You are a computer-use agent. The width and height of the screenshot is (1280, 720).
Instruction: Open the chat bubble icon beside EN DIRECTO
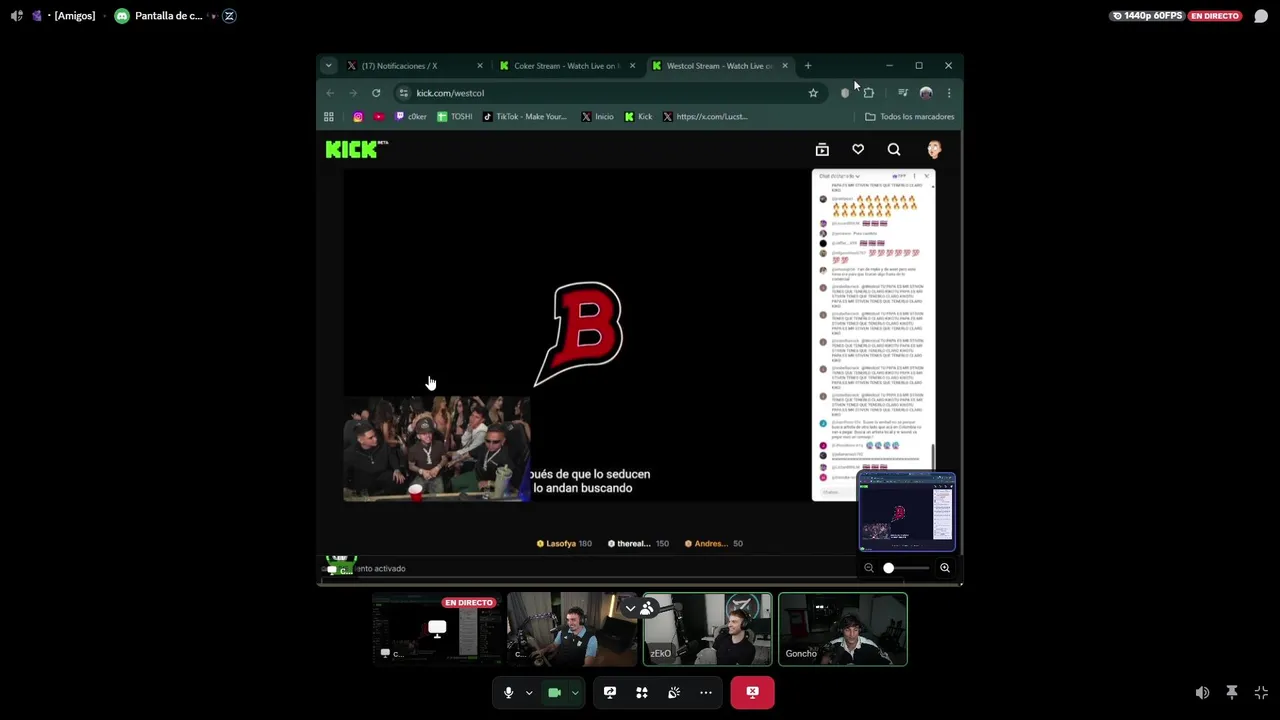coord(1261,16)
